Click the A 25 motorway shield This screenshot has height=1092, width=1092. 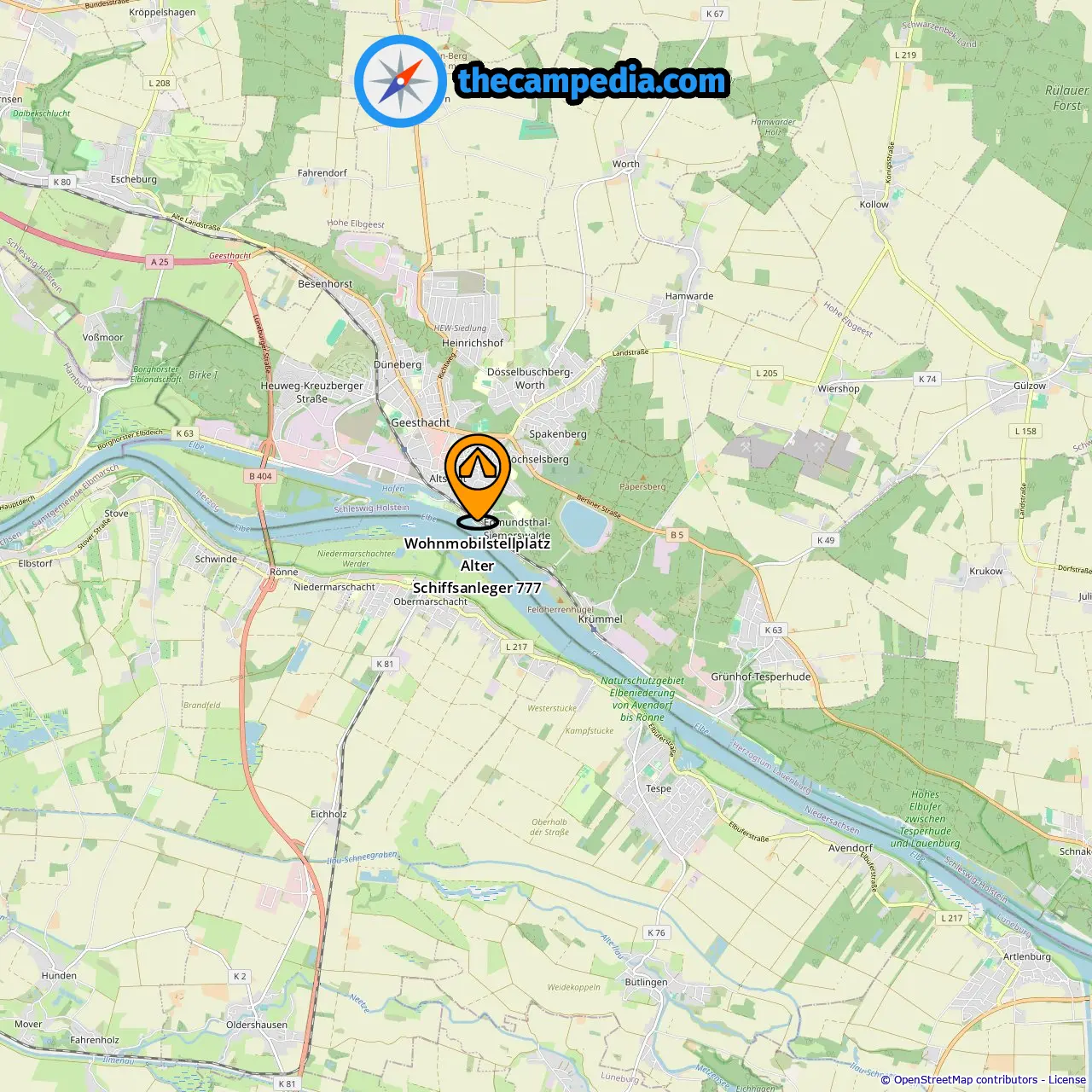pyautogui.click(x=160, y=262)
